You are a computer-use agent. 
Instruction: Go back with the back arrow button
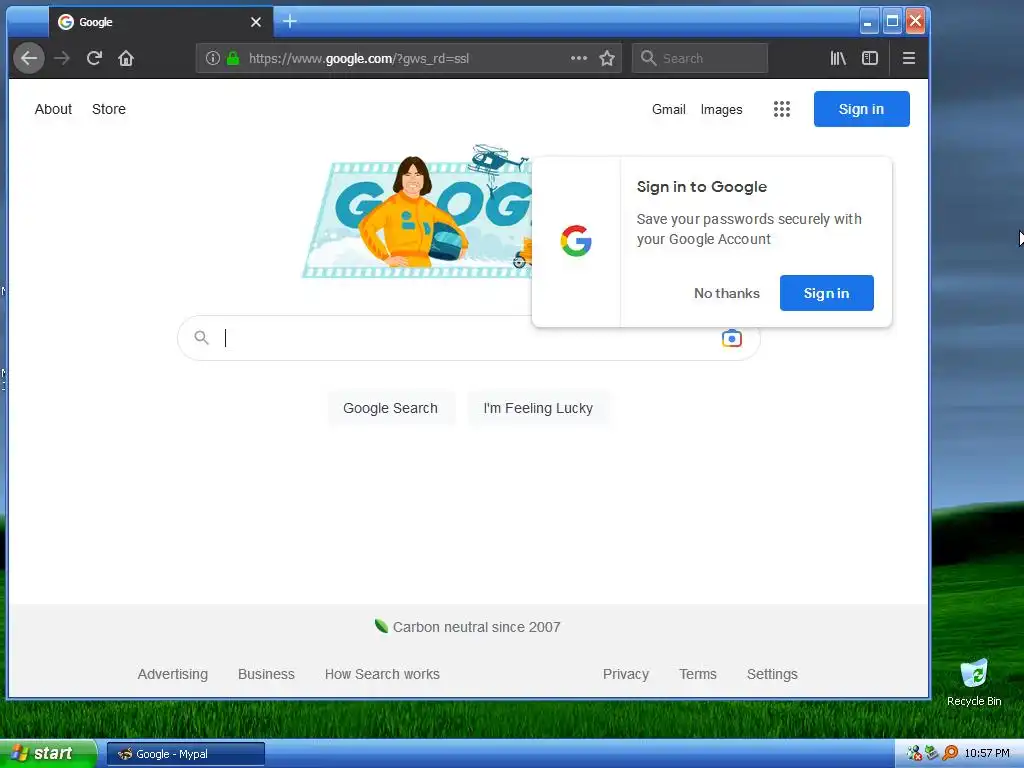coord(29,58)
